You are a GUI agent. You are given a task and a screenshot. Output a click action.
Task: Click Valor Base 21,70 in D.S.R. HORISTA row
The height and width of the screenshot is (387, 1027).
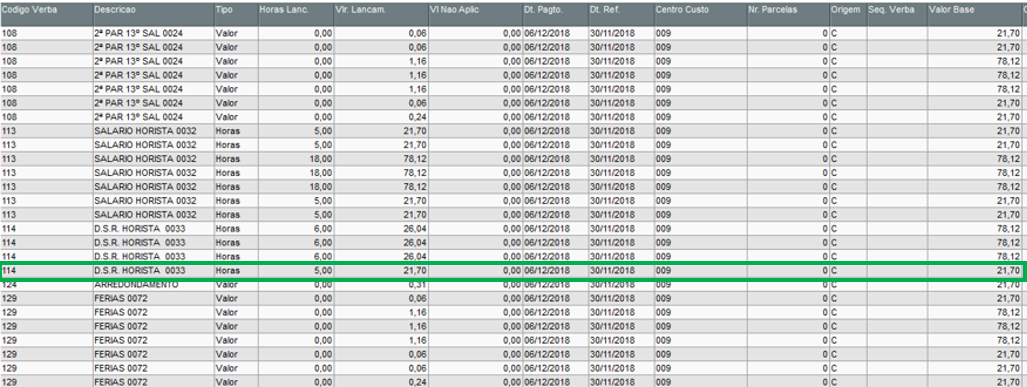click(x=1009, y=270)
